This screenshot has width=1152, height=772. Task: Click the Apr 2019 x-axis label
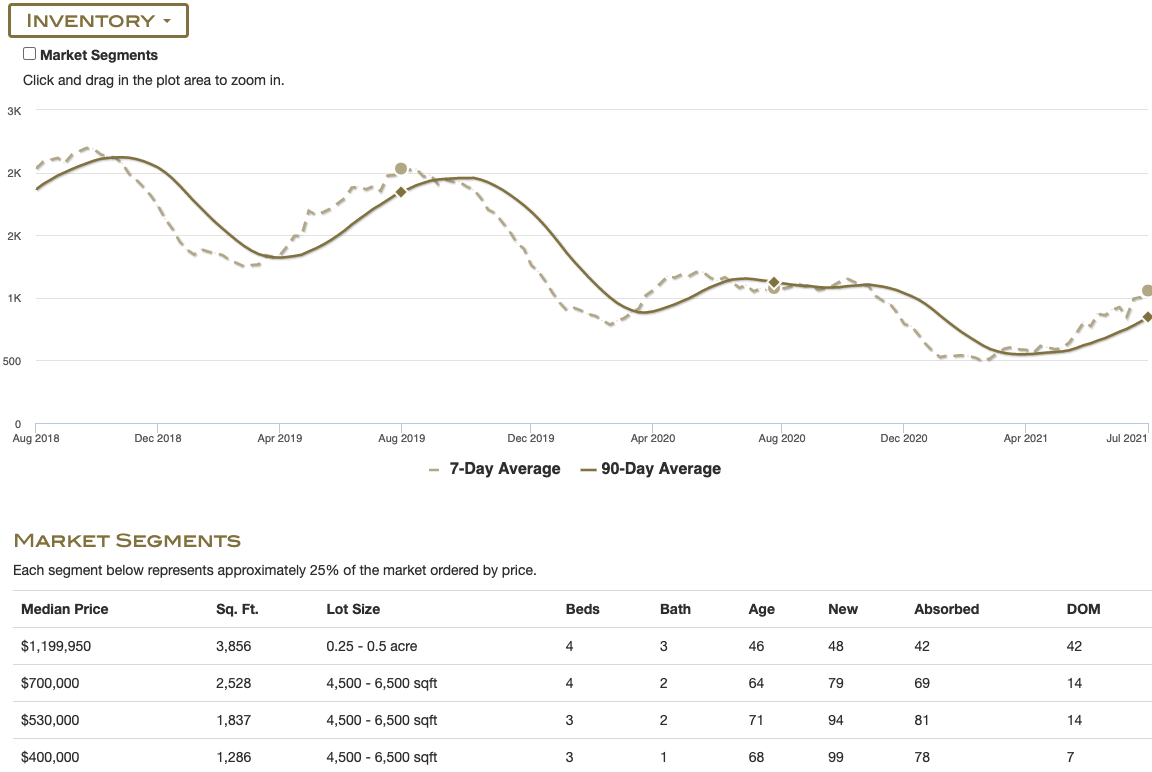[x=280, y=439]
